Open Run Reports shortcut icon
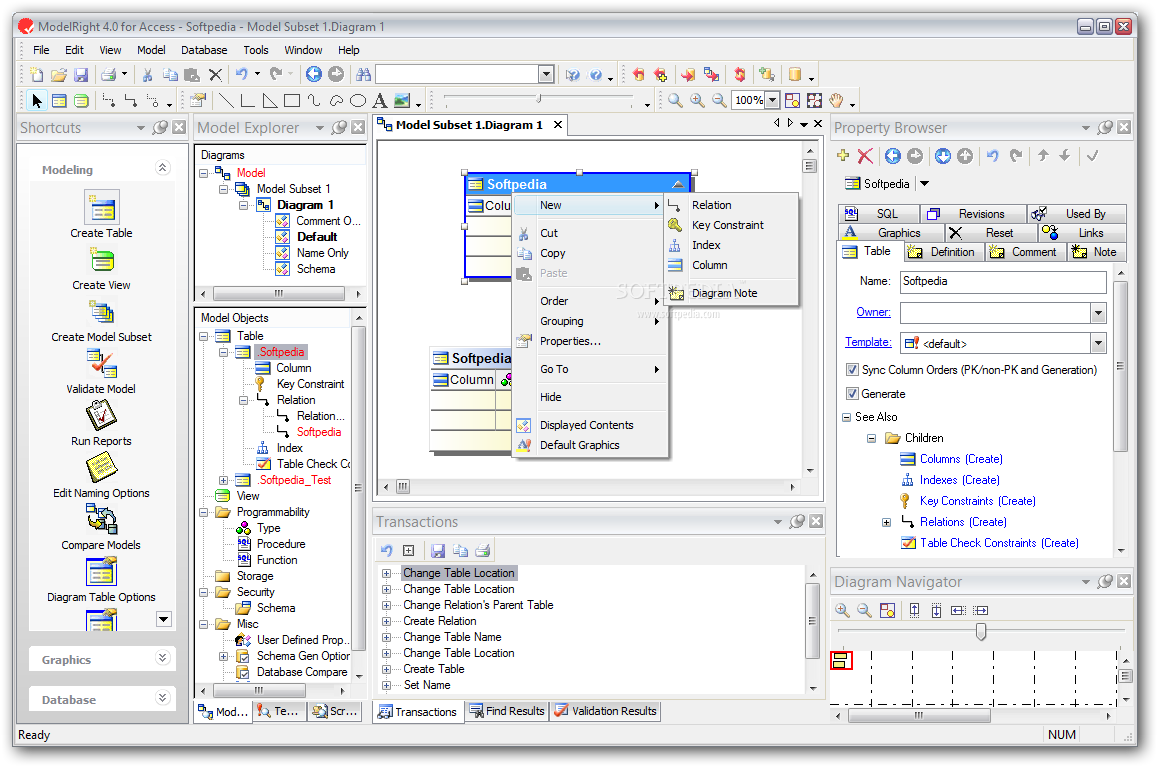 tap(101, 416)
